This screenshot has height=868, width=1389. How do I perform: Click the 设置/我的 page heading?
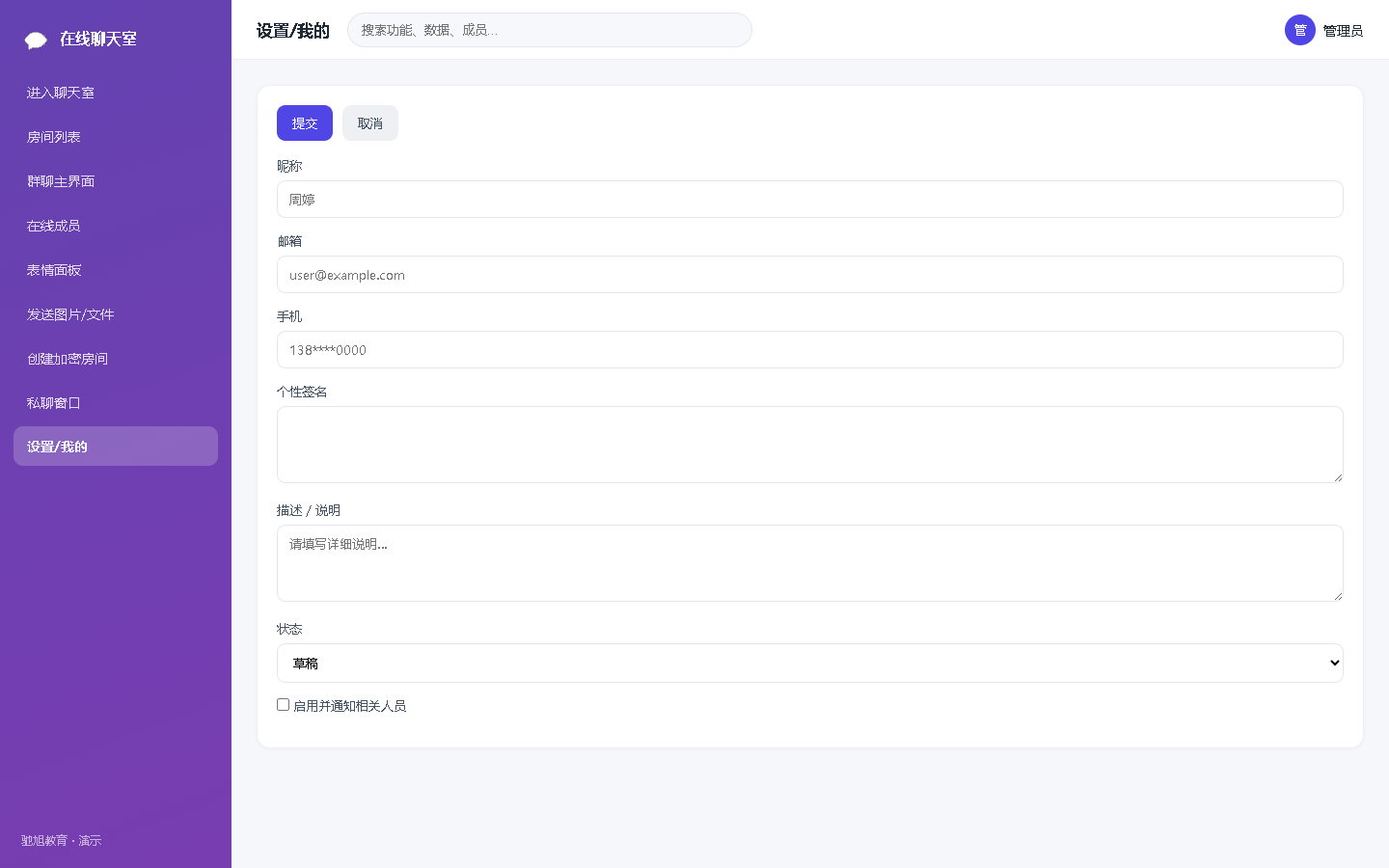click(x=293, y=31)
